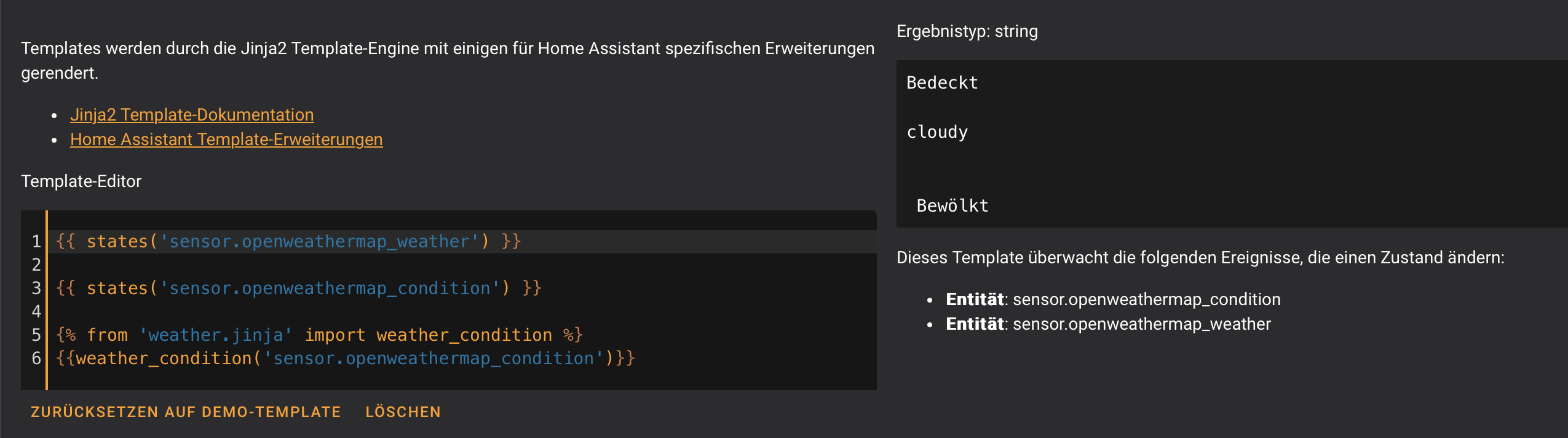Click the 'Bewölkt' result output line
Screen dimensions: 1568x438
pyautogui.click(x=952, y=206)
